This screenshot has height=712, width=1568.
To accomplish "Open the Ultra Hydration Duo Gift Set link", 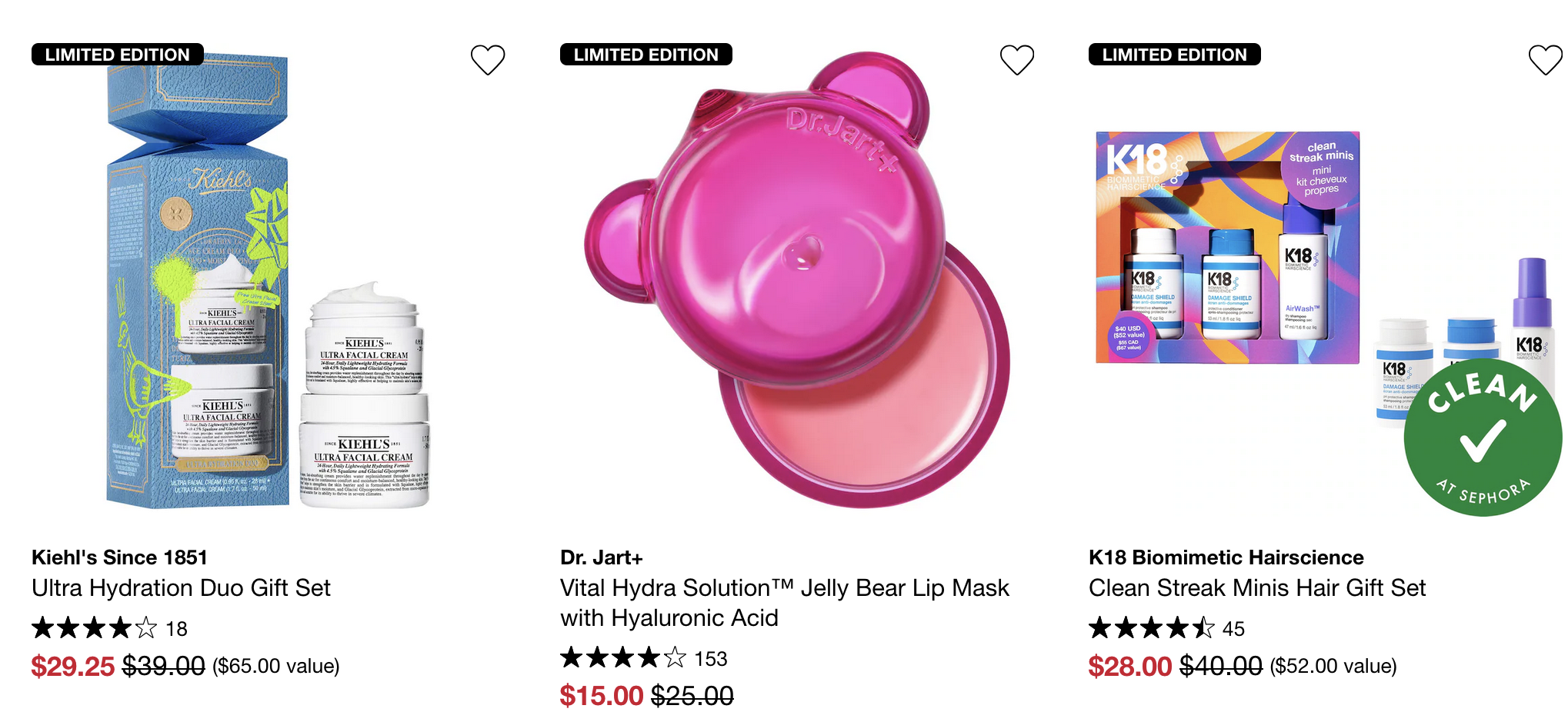I will (x=181, y=588).
